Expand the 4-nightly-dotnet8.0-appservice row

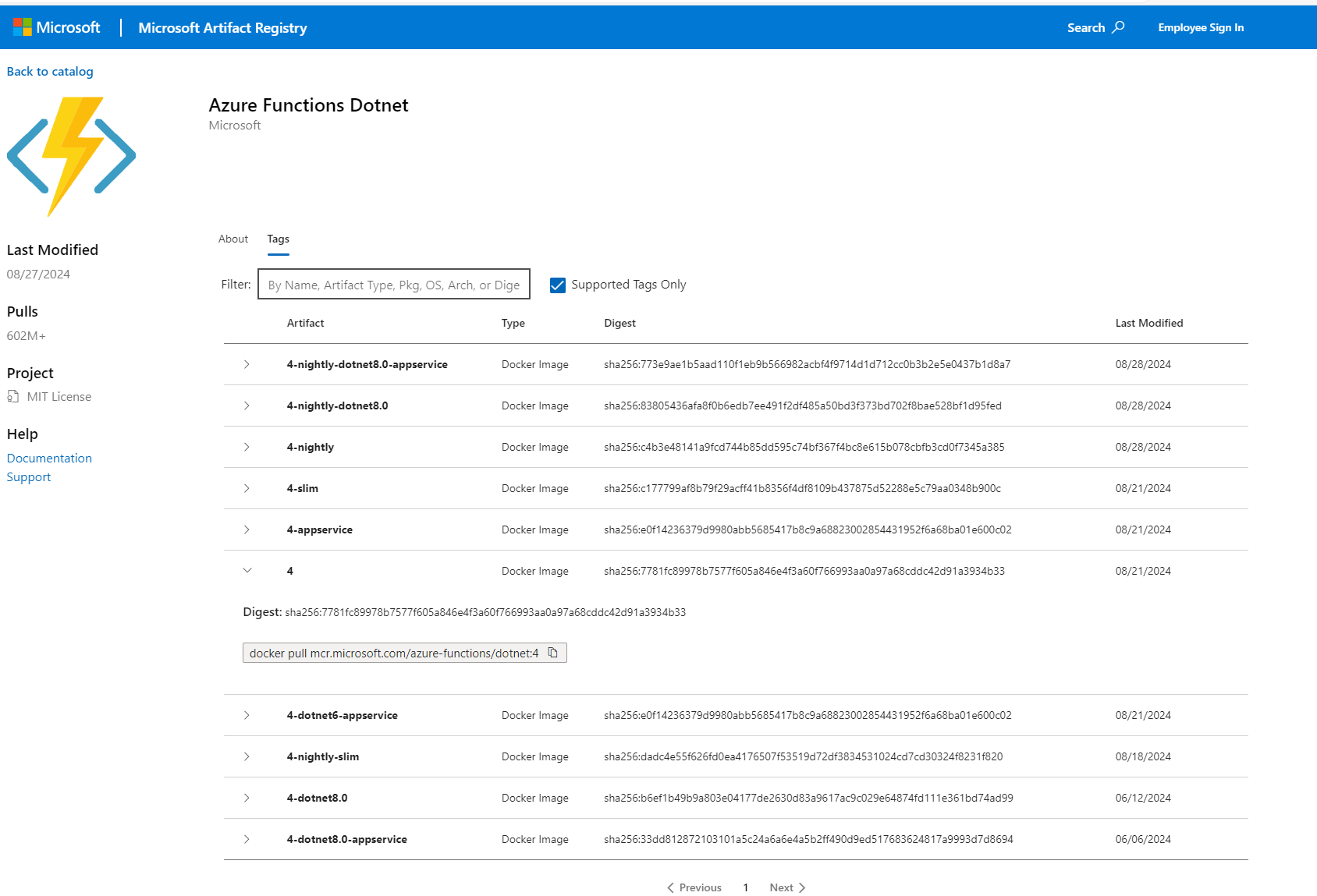247,364
